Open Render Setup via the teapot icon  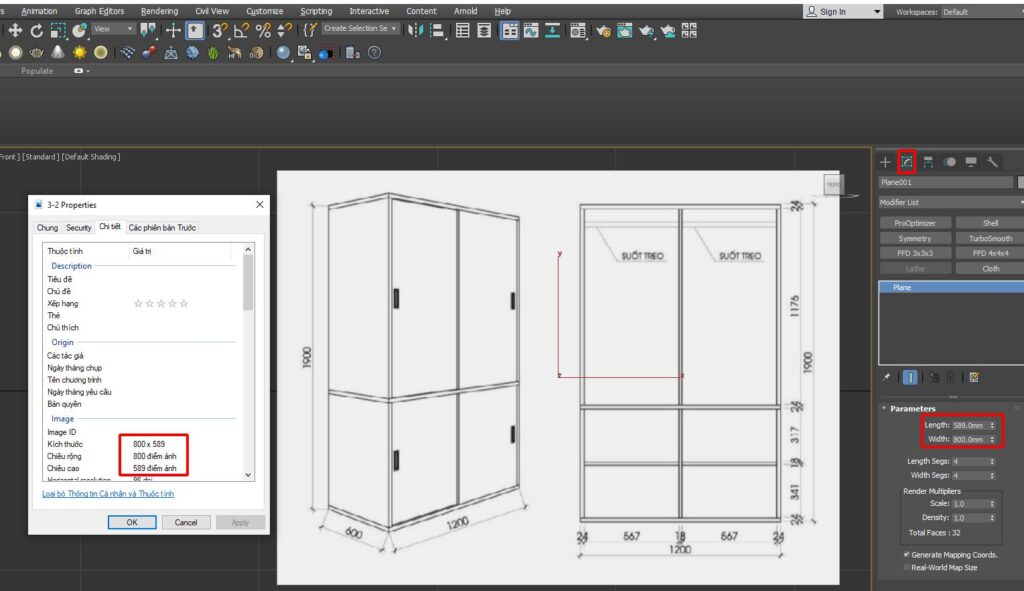(x=605, y=31)
